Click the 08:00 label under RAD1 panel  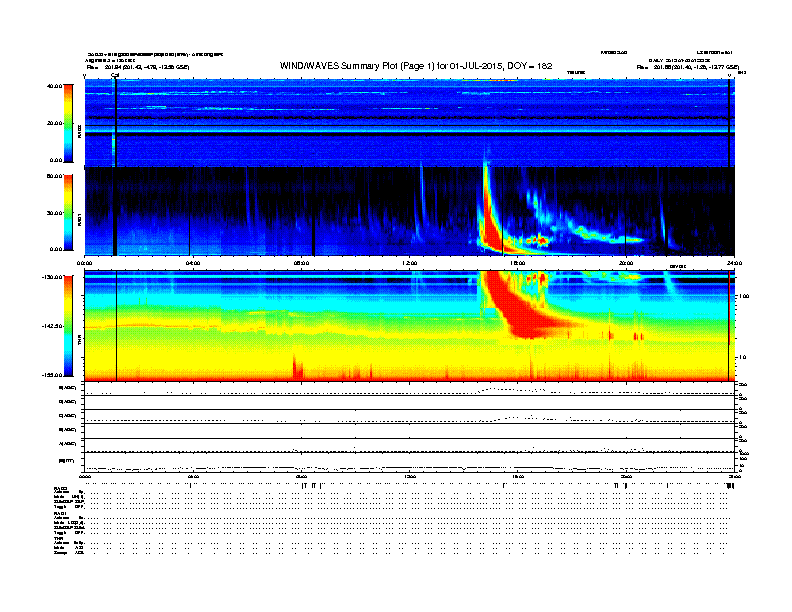[x=301, y=263]
